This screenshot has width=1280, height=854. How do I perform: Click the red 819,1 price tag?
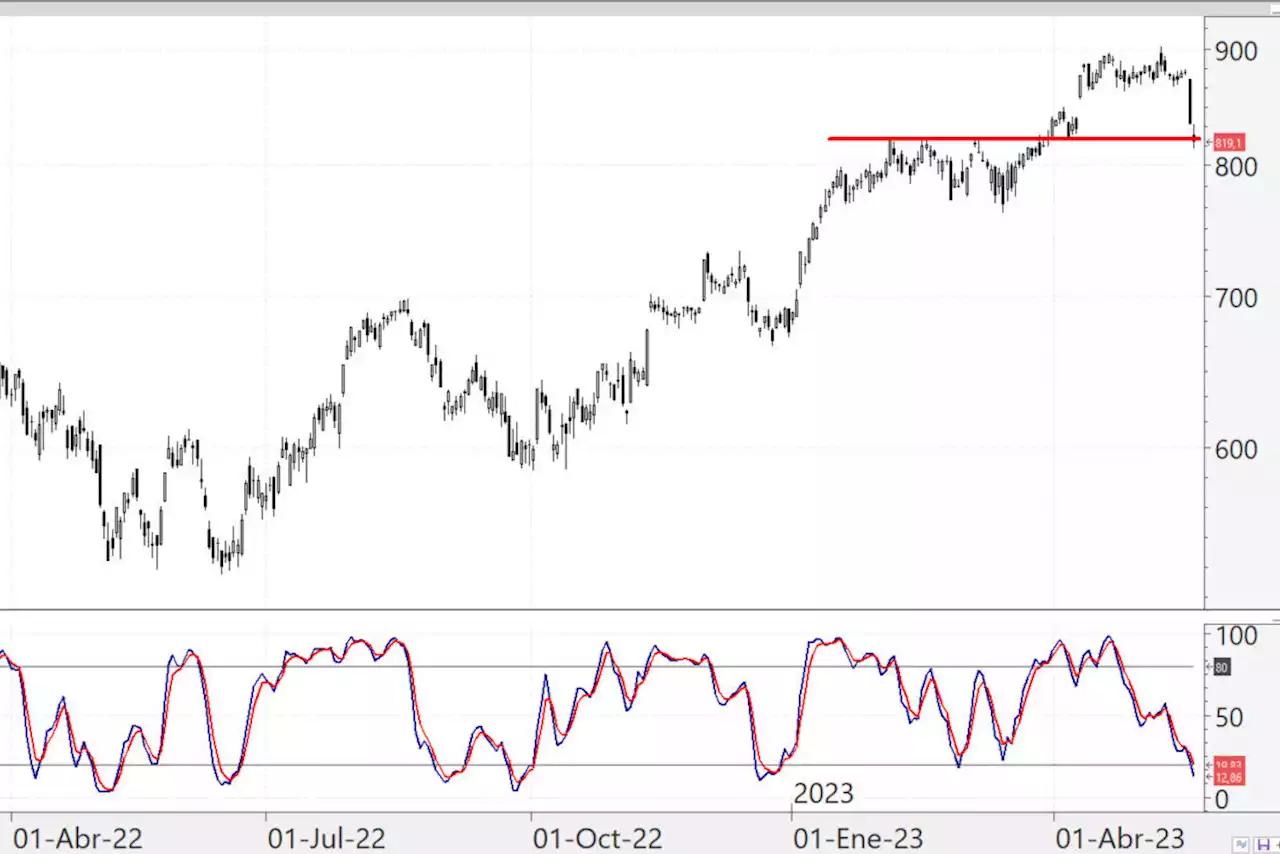[x=1229, y=142]
